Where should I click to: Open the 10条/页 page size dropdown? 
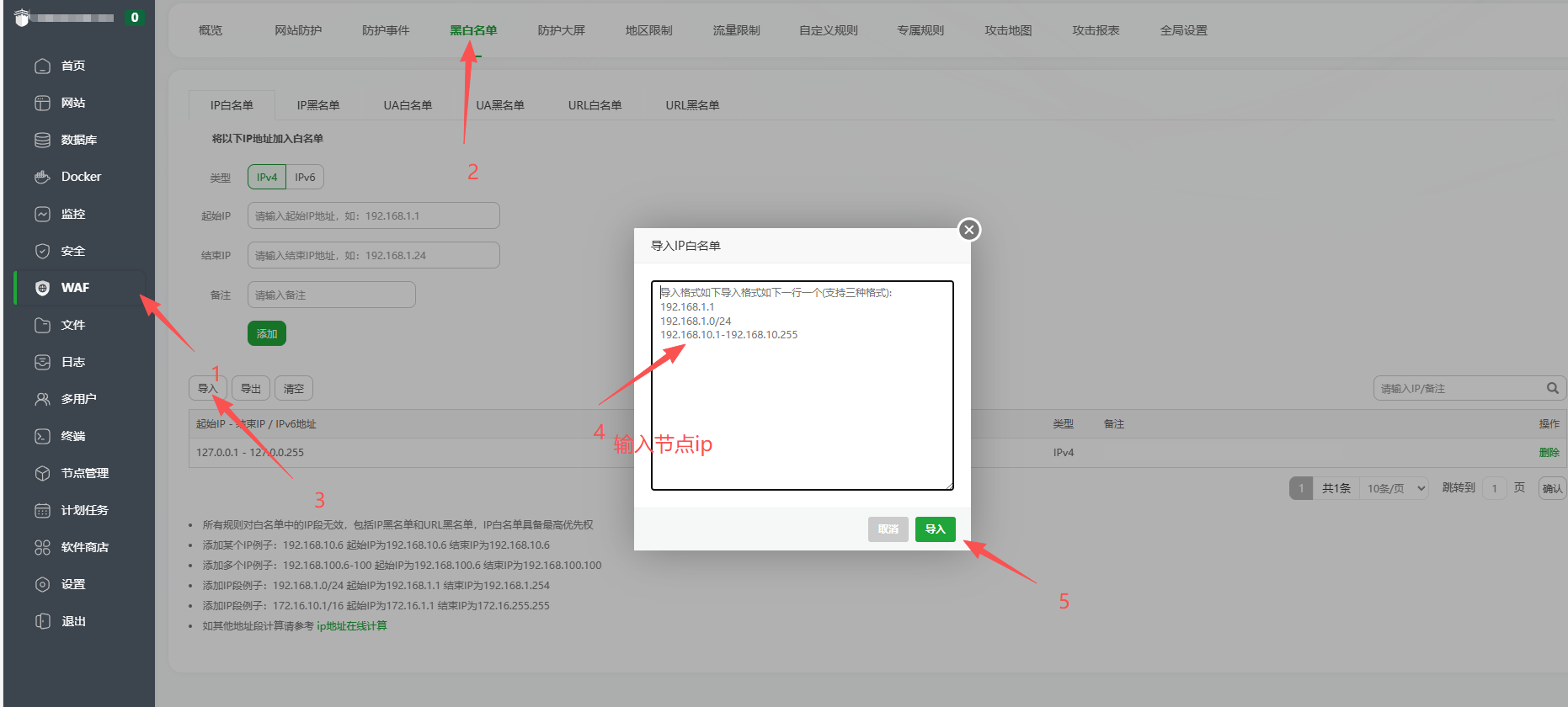tap(1395, 488)
